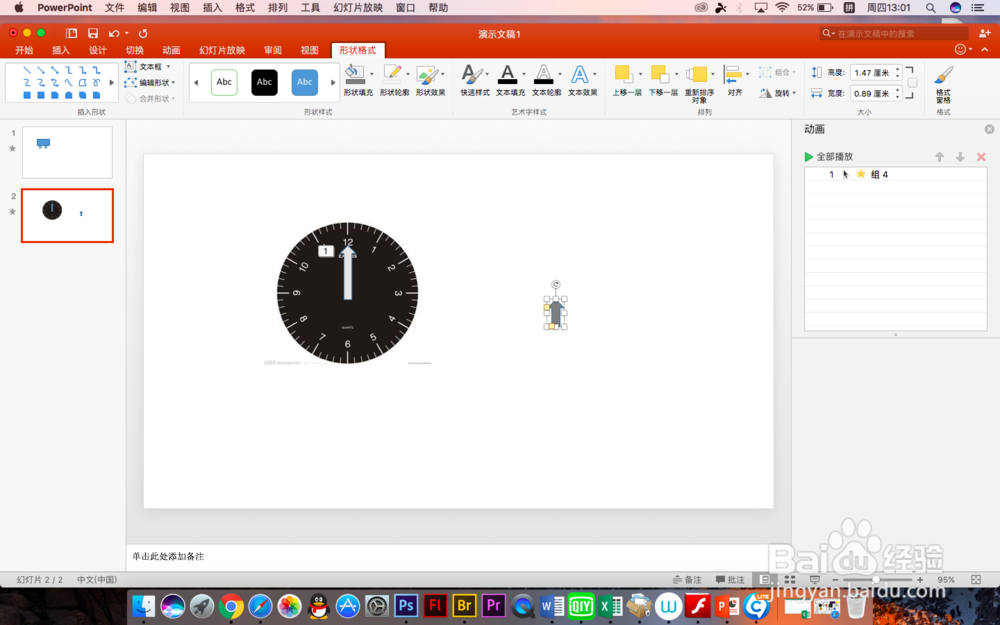The image size is (1000, 625).
Task: Click 全部播放 to play all animations
Action: pyautogui.click(x=828, y=156)
